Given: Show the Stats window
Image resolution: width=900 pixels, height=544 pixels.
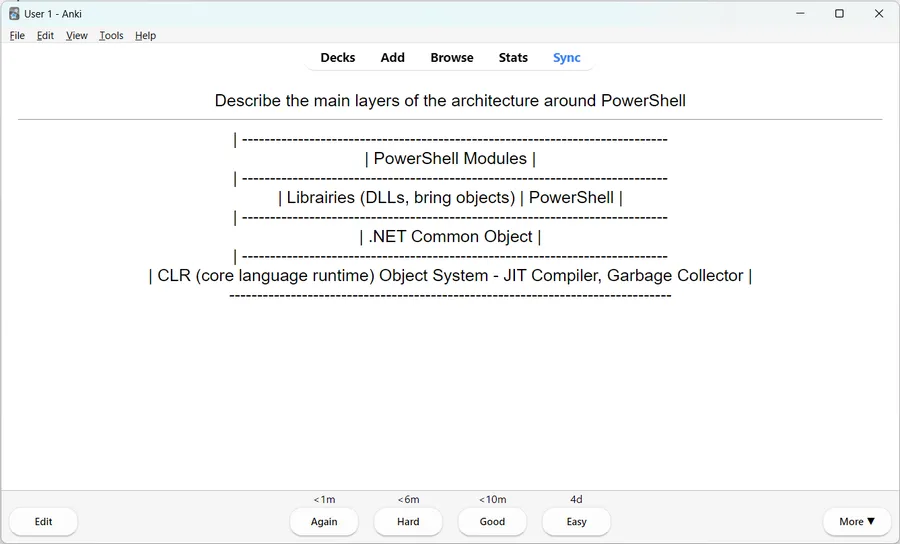Looking at the screenshot, I should [513, 57].
